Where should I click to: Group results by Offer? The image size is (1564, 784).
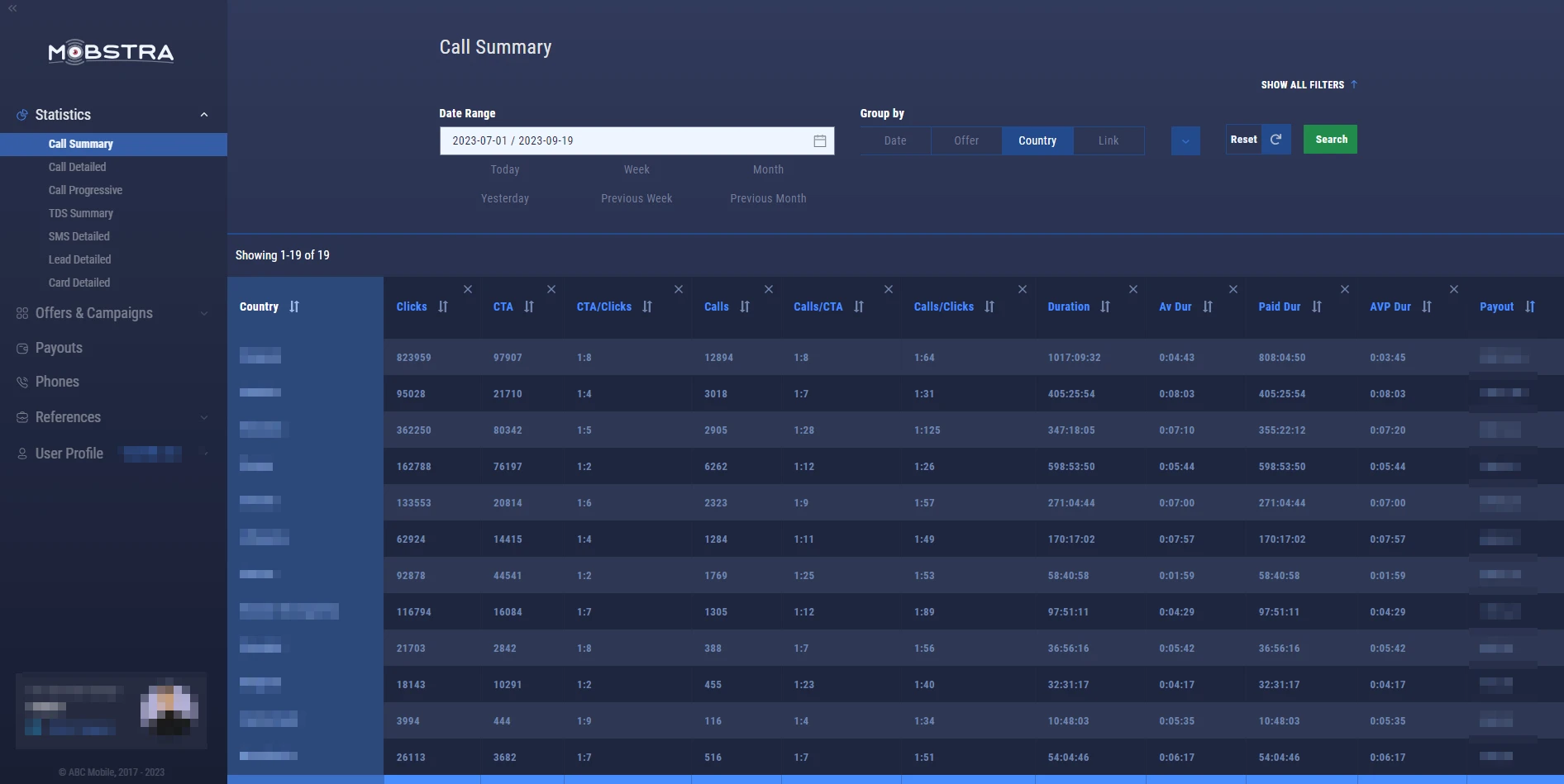tap(966, 140)
